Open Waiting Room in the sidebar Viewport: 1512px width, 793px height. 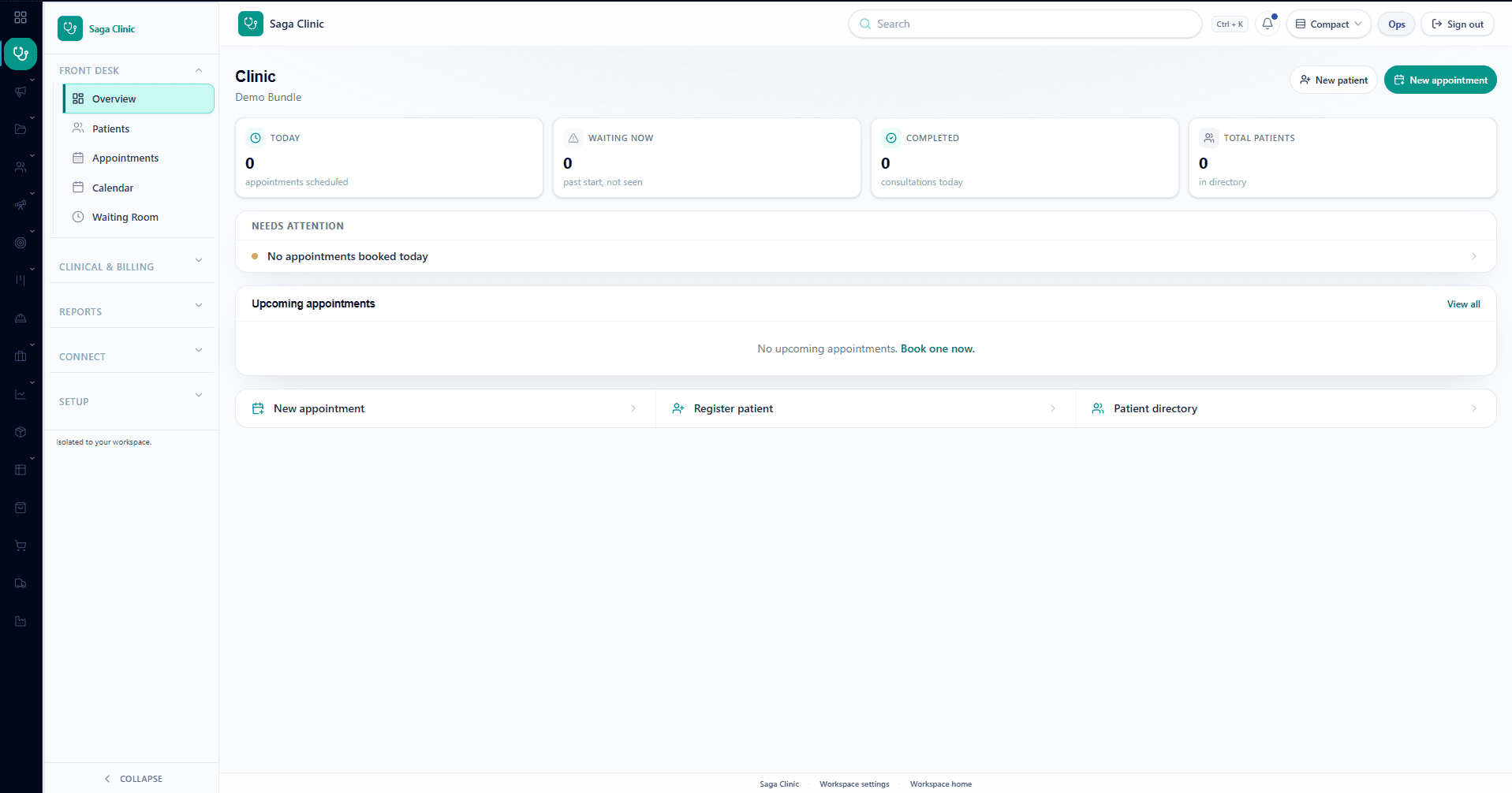pyautogui.click(x=139, y=217)
